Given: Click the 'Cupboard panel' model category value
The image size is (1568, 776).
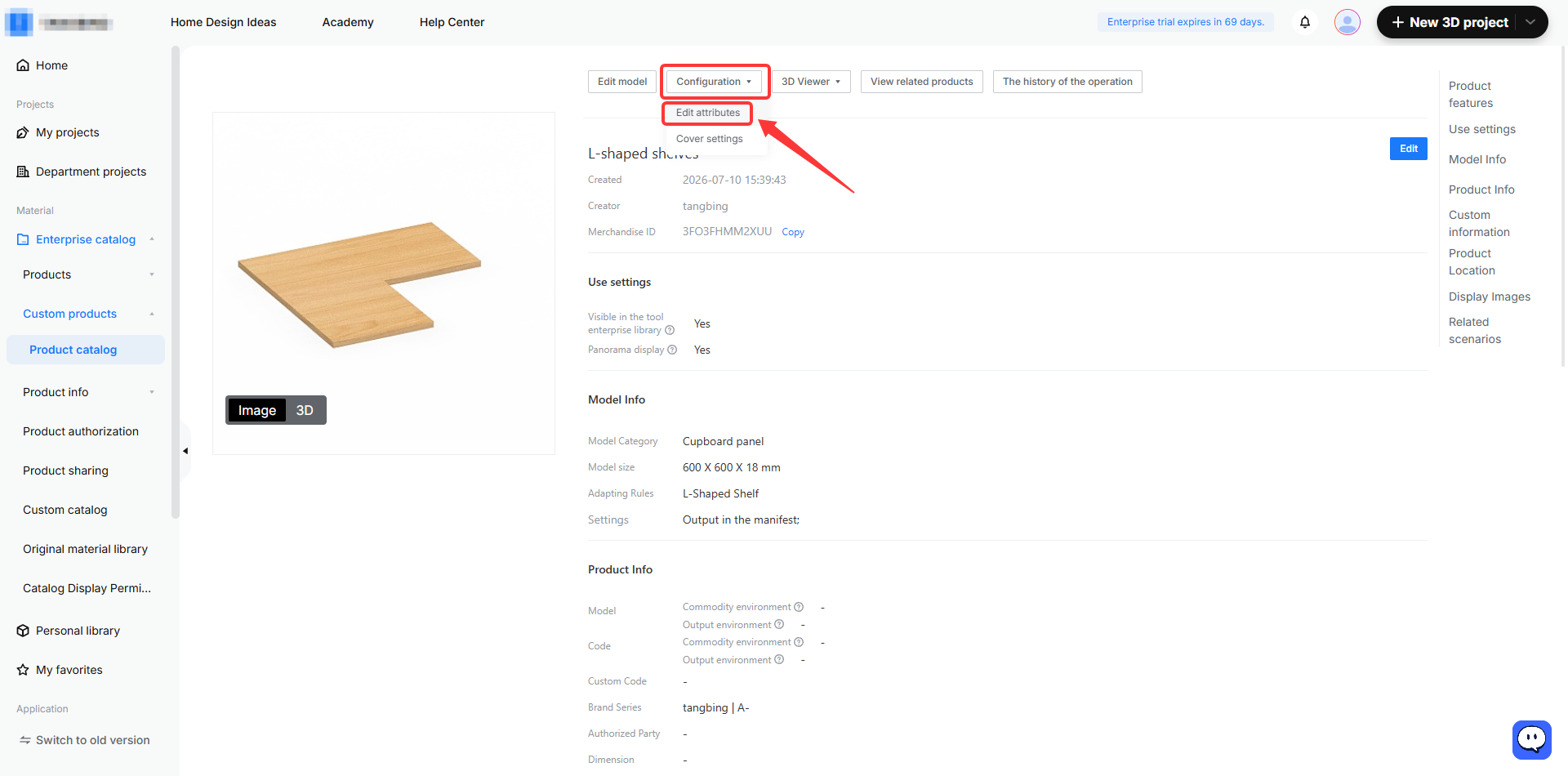Looking at the screenshot, I should 724,441.
